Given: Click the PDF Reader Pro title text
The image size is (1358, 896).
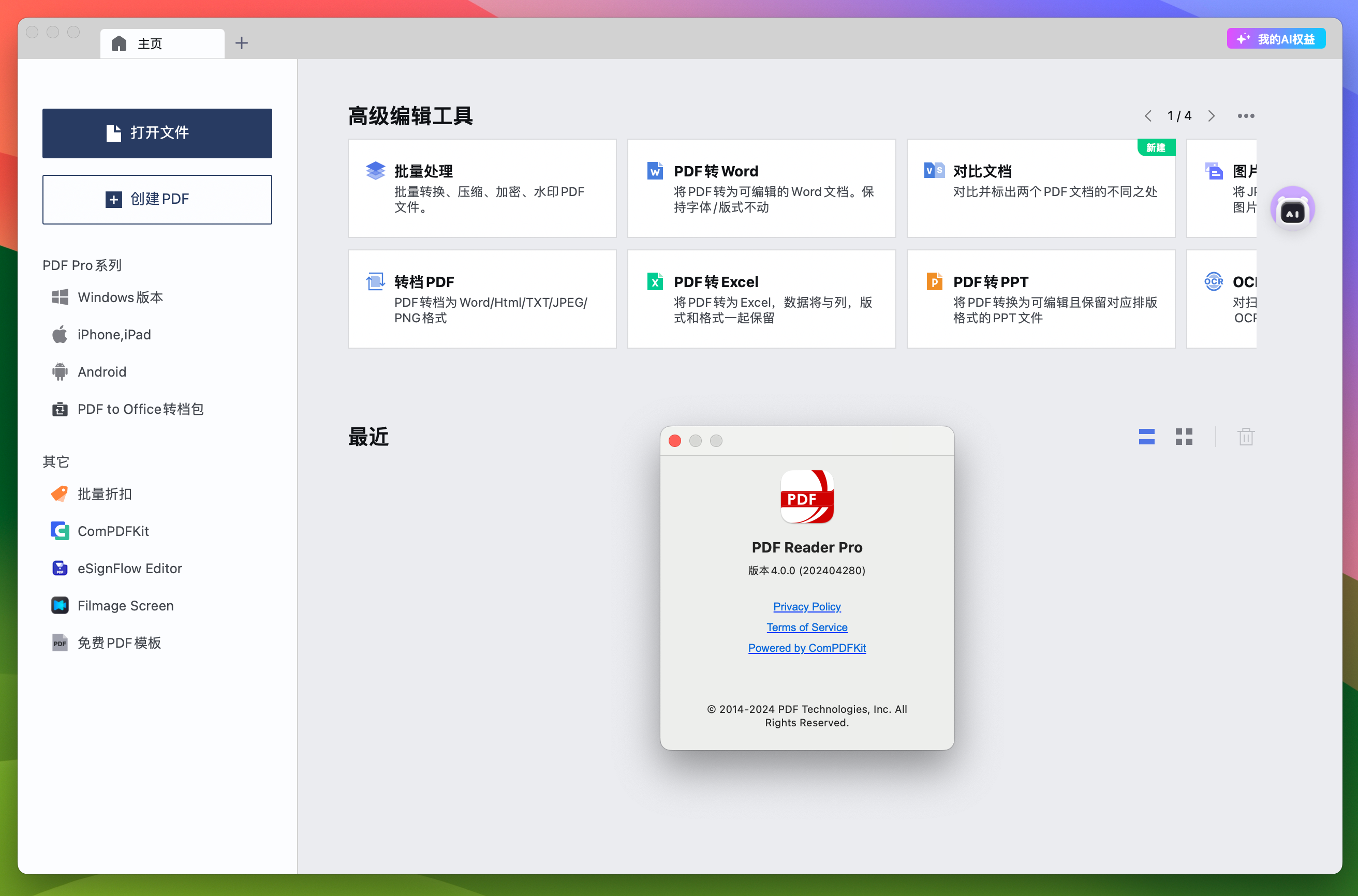Looking at the screenshot, I should pos(806,547).
